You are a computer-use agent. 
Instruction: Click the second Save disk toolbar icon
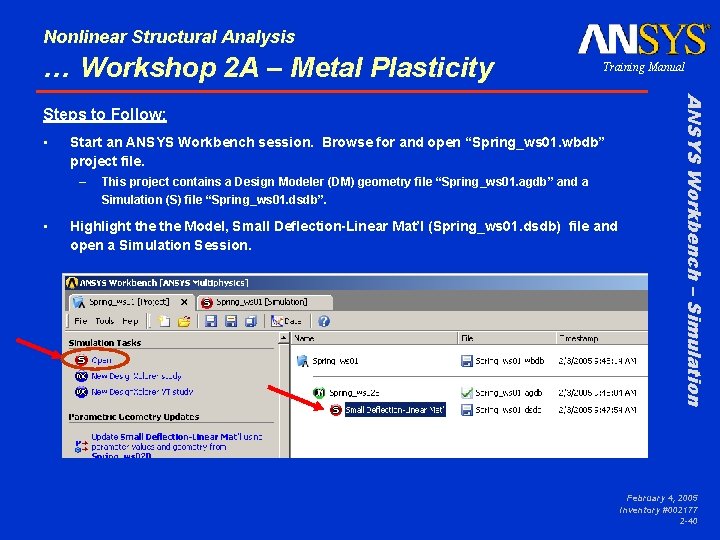231,321
